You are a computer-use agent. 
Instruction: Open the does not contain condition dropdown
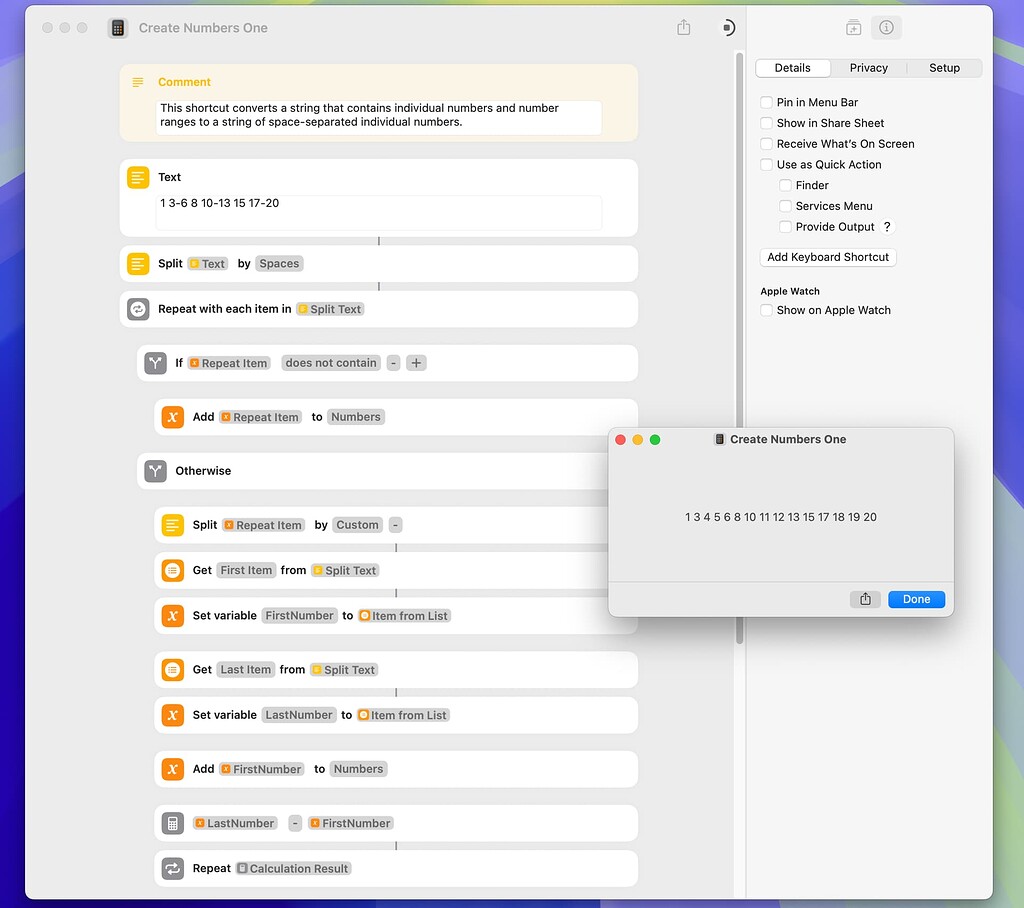point(331,362)
